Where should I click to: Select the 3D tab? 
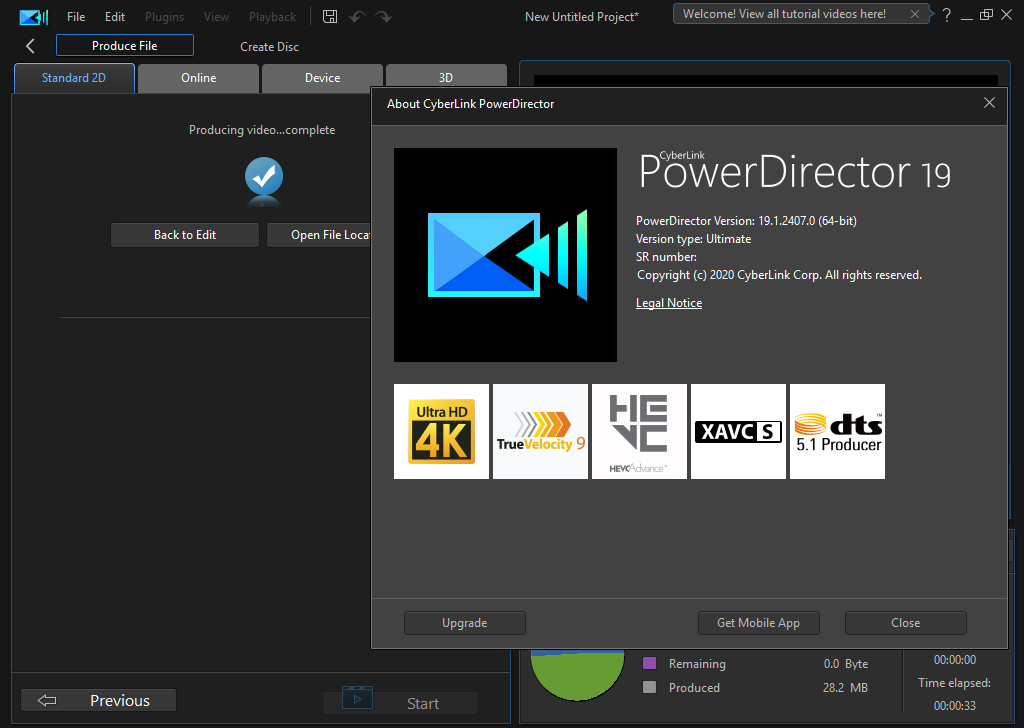point(446,78)
